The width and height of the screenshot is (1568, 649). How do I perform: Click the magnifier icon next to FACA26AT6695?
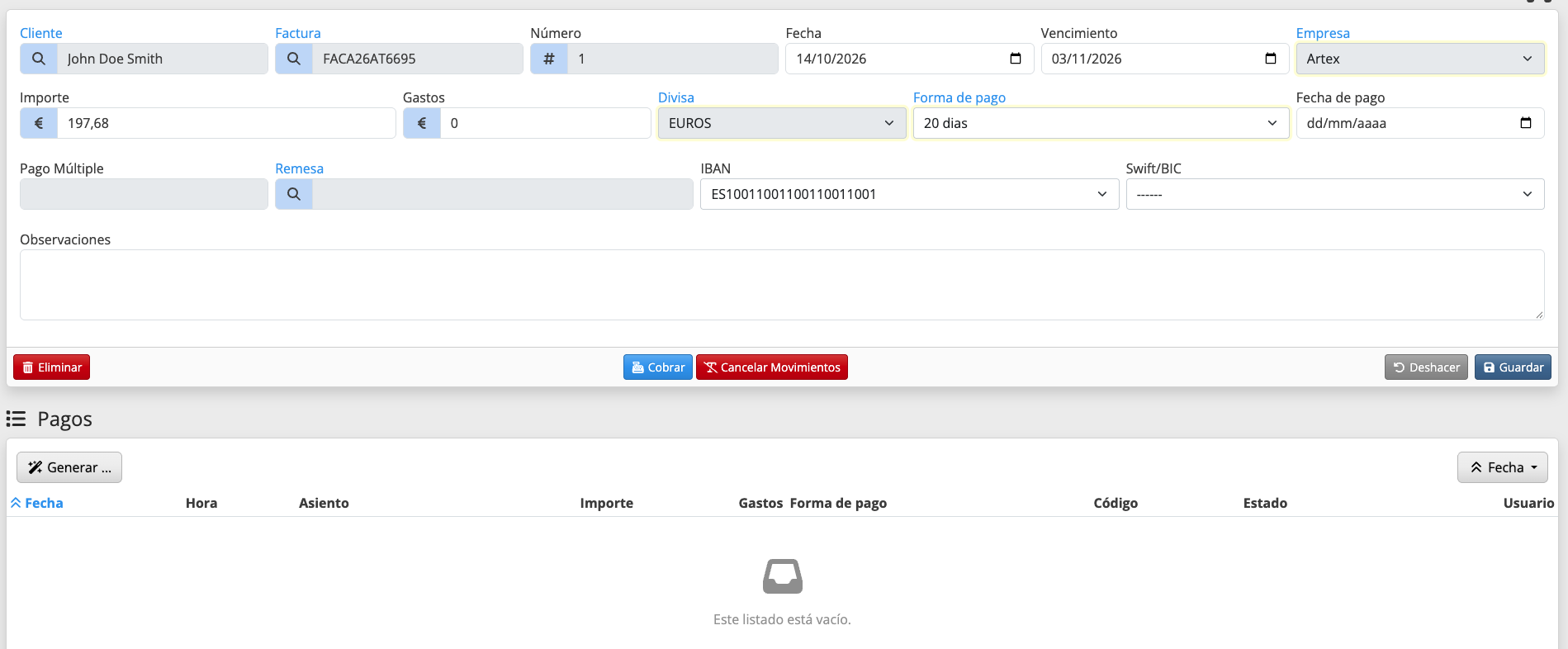294,59
